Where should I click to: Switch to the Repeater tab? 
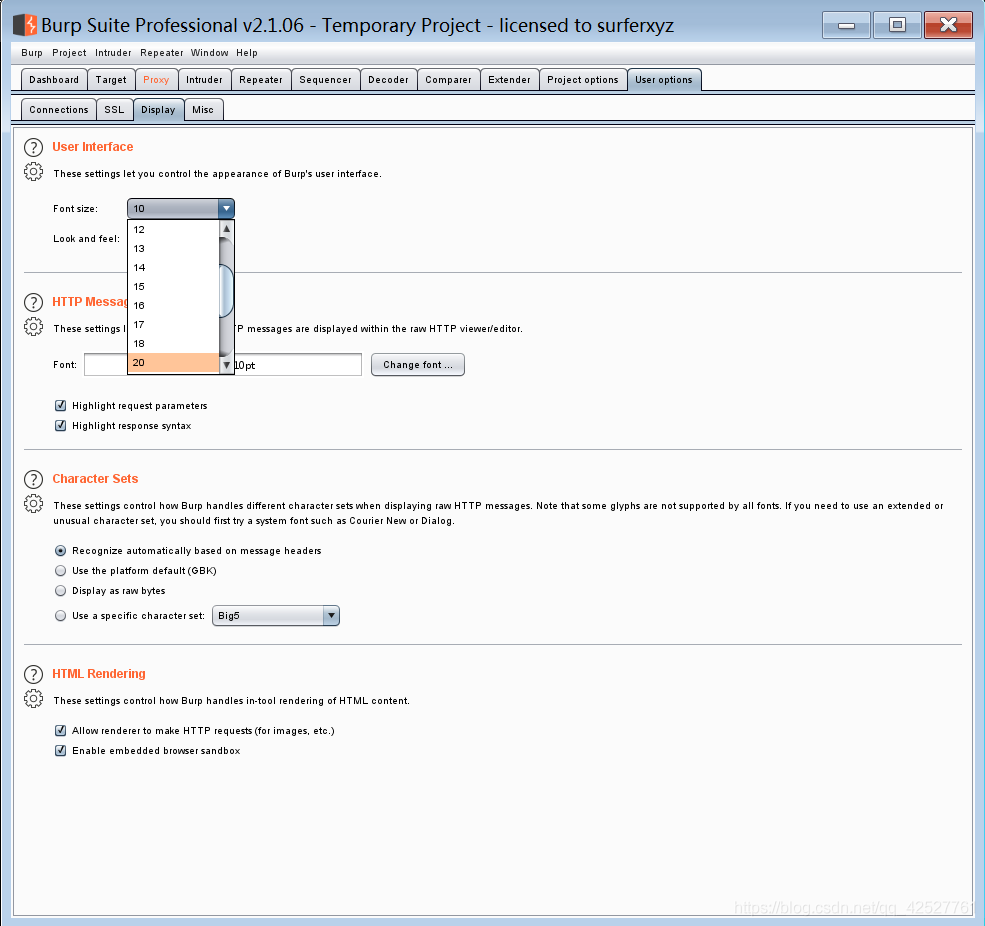(261, 80)
